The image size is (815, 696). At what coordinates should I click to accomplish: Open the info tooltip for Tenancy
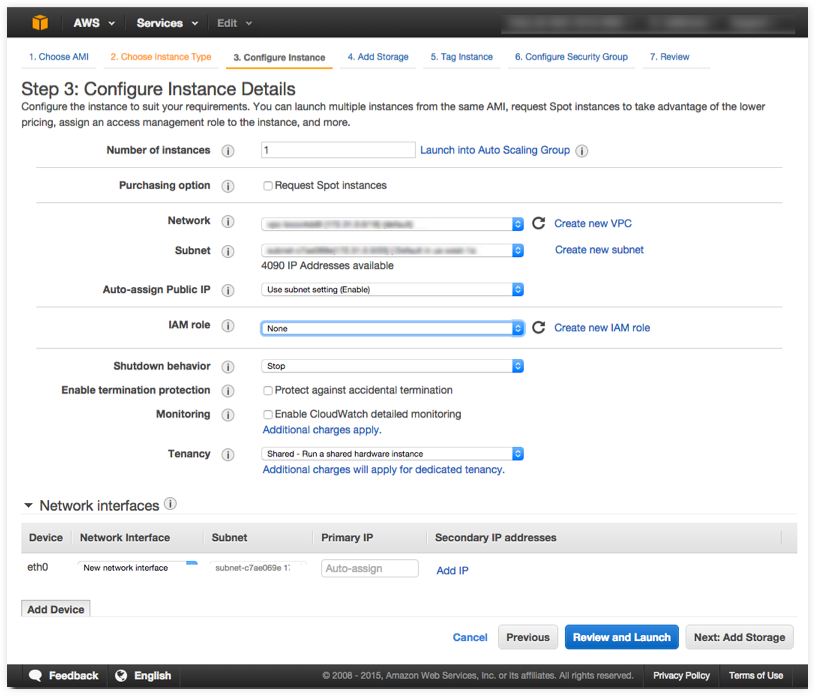pos(227,454)
